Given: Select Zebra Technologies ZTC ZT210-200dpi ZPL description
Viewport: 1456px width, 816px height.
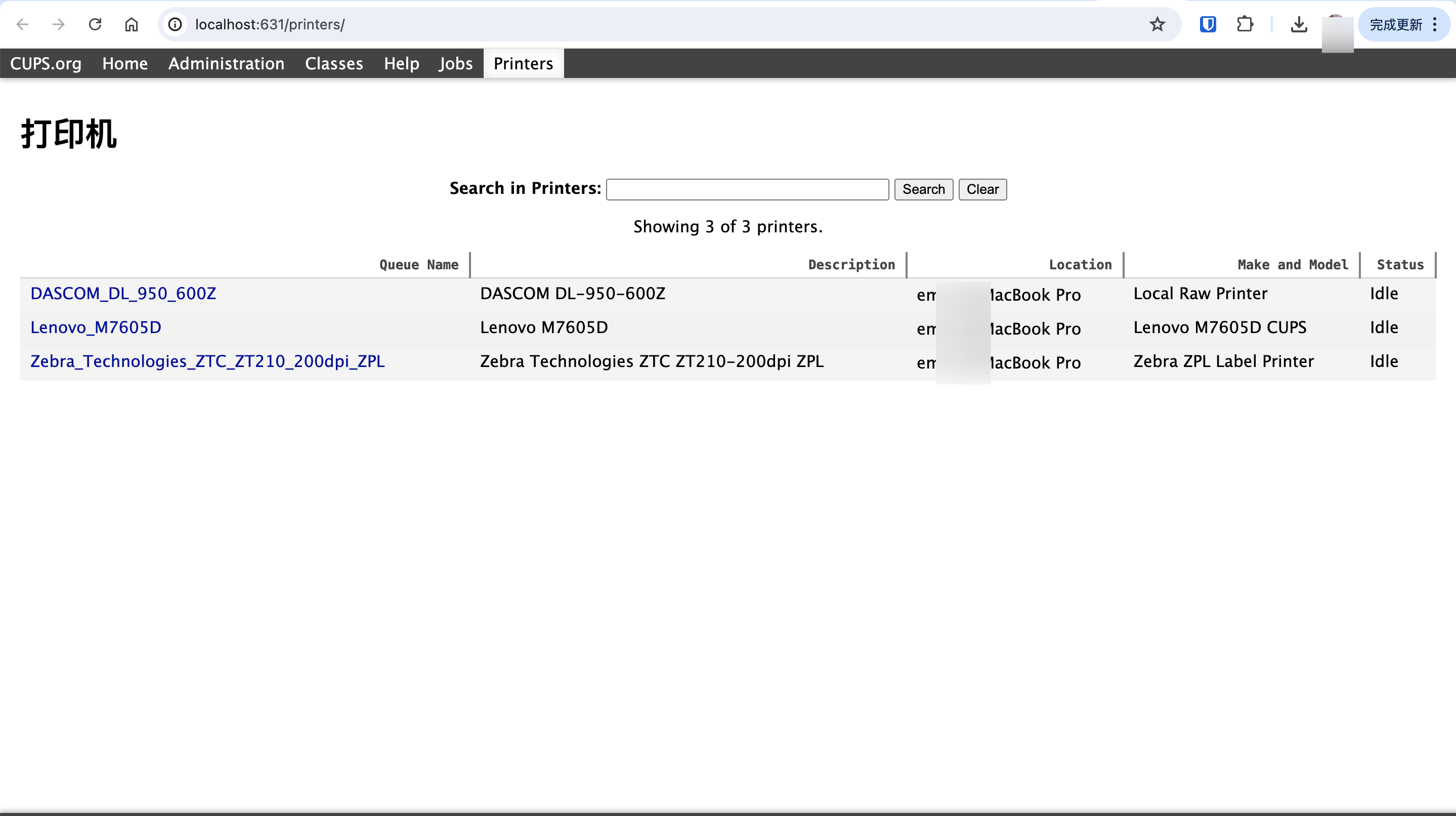Looking at the screenshot, I should 652,361.
